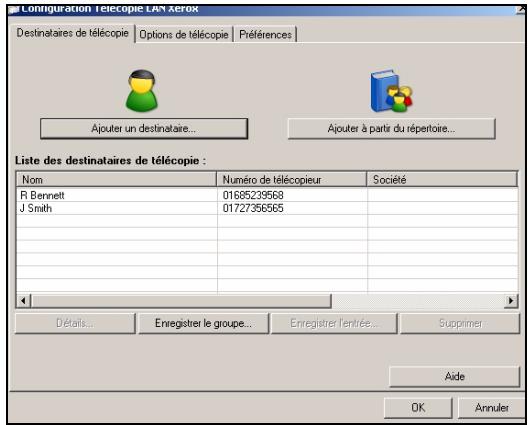The image size is (529, 425).
Task: Click fax number 01727356565
Action: (253, 208)
